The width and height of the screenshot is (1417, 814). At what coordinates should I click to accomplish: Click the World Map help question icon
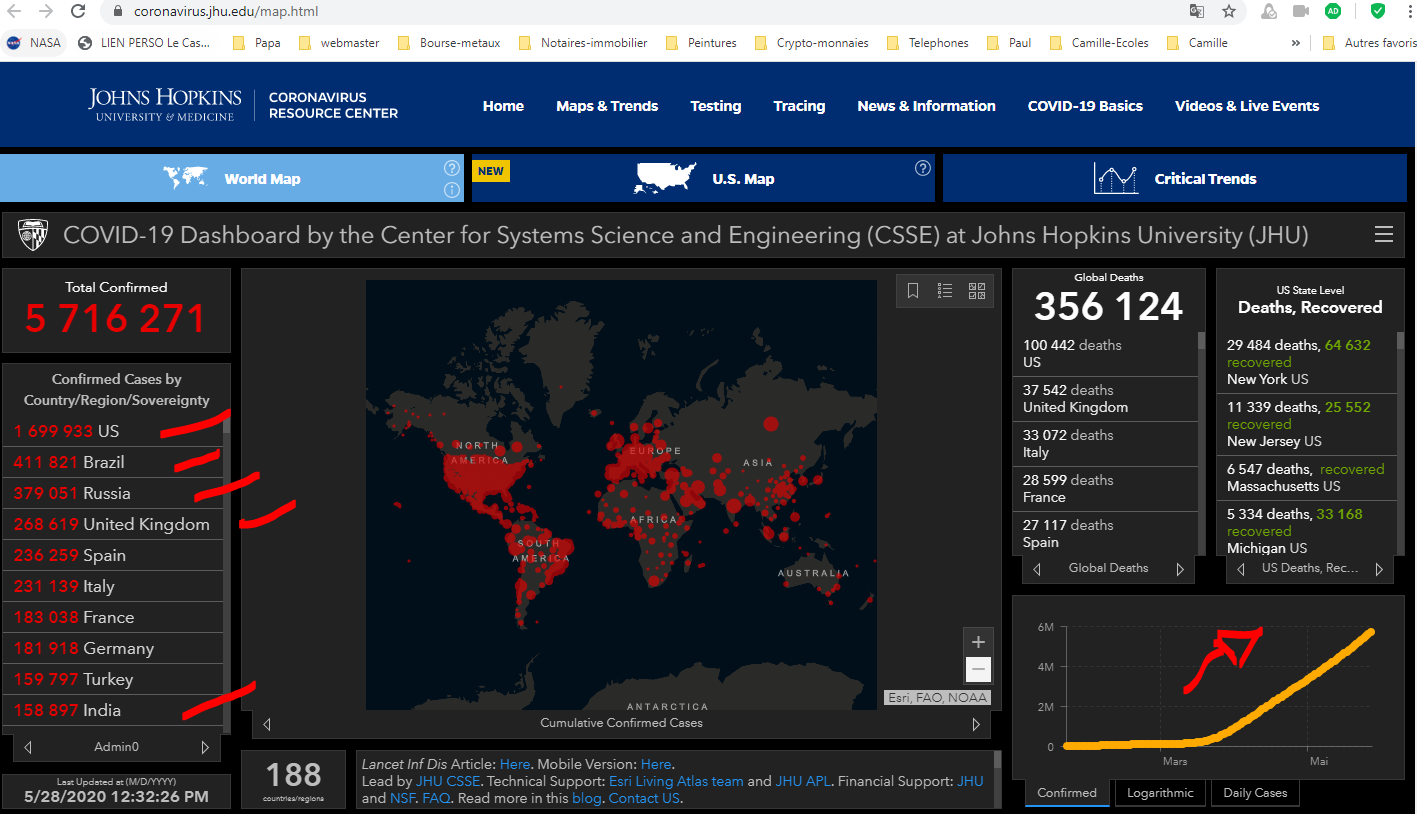[452, 168]
